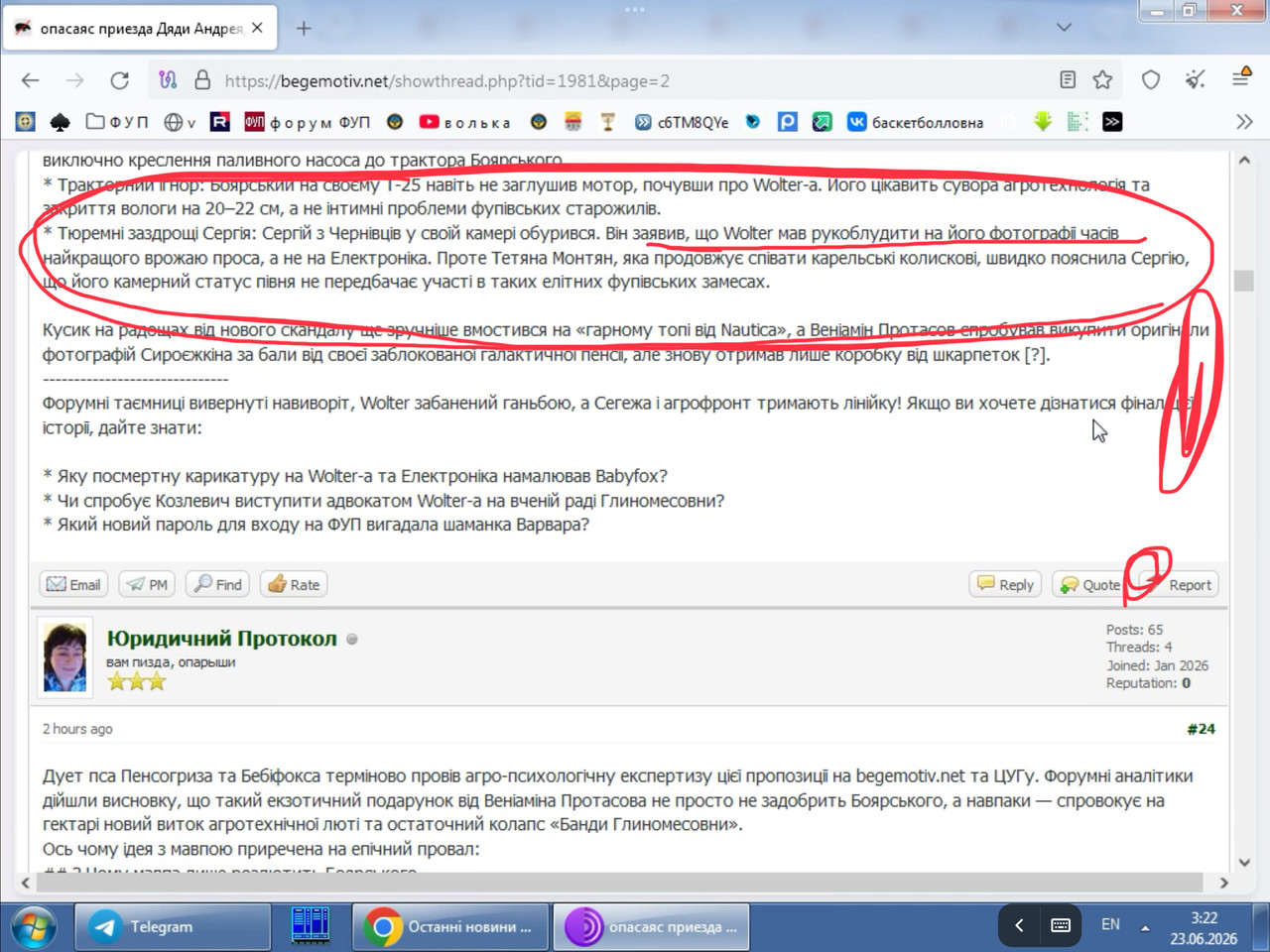Open the баскетболловна VK bookmark

pos(915,122)
